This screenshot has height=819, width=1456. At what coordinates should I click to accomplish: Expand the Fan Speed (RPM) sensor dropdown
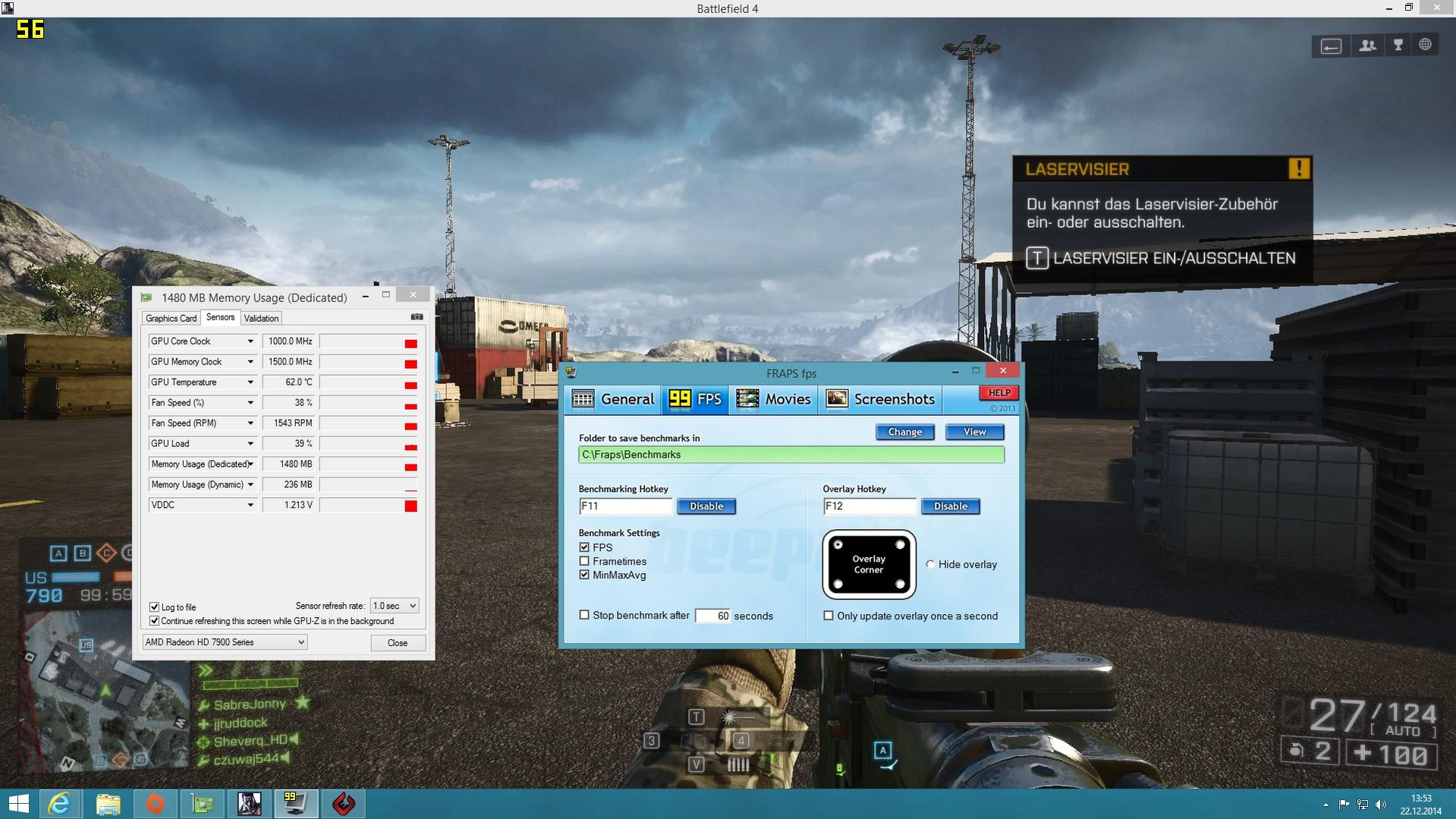click(x=250, y=424)
